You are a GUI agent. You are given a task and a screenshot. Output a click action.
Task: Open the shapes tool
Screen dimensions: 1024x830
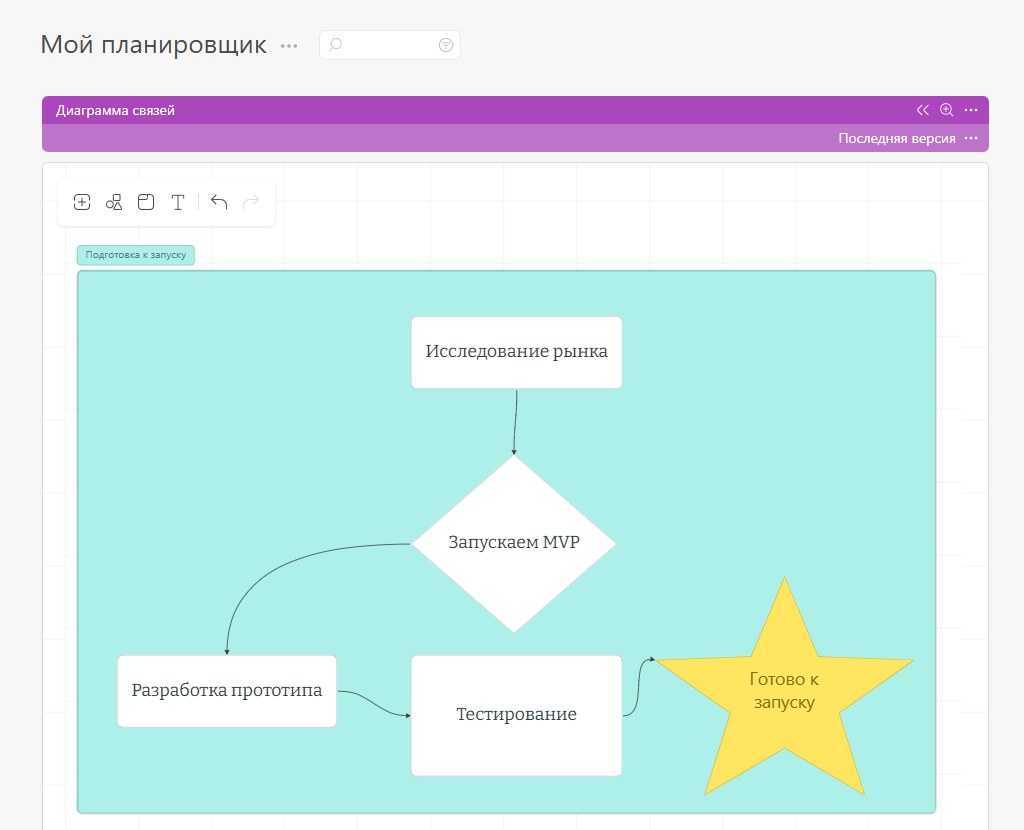(114, 202)
